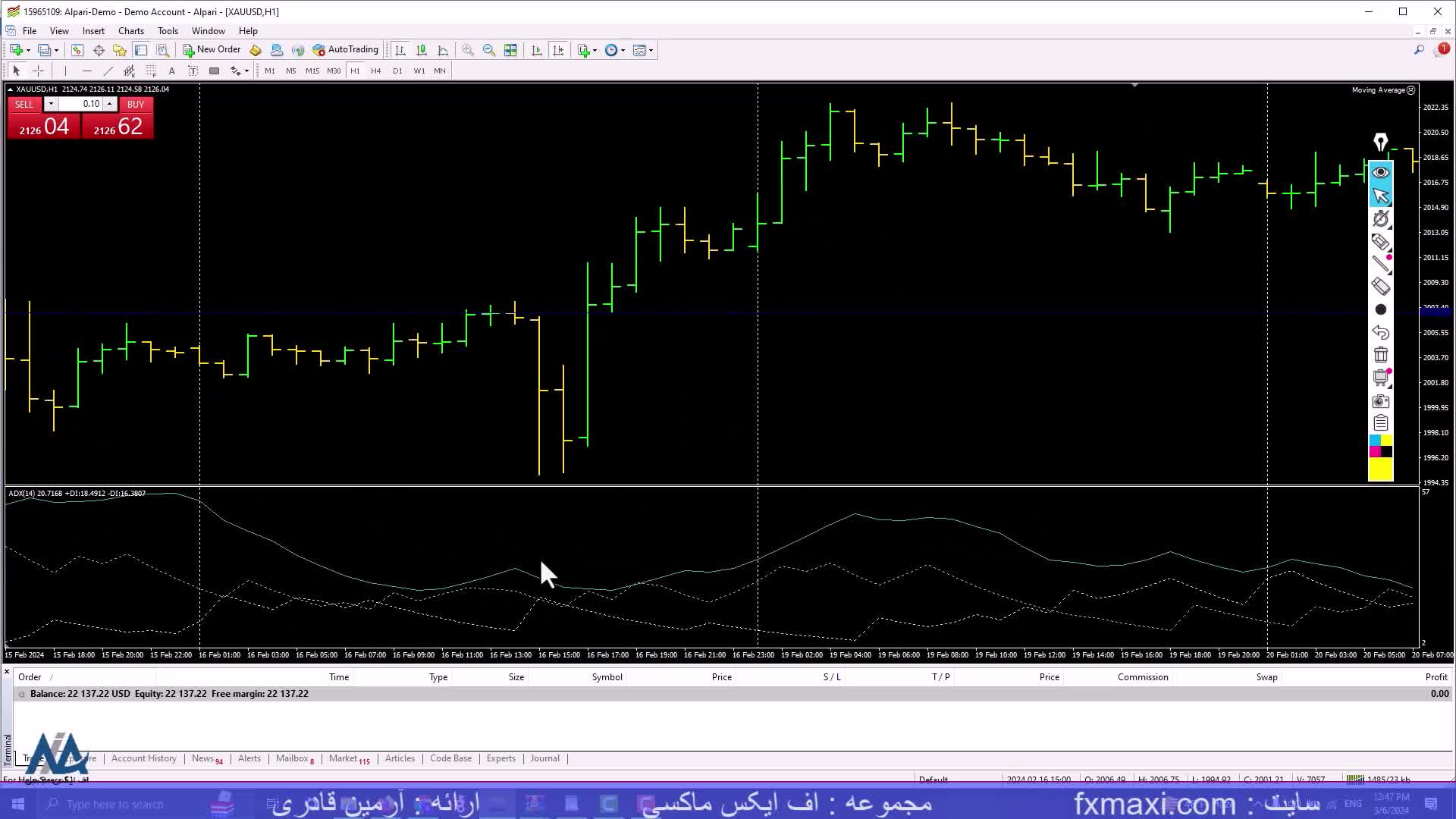The height and width of the screenshot is (819, 1456).
Task: Expand the volume size dropdown arrow
Action: 51,104
